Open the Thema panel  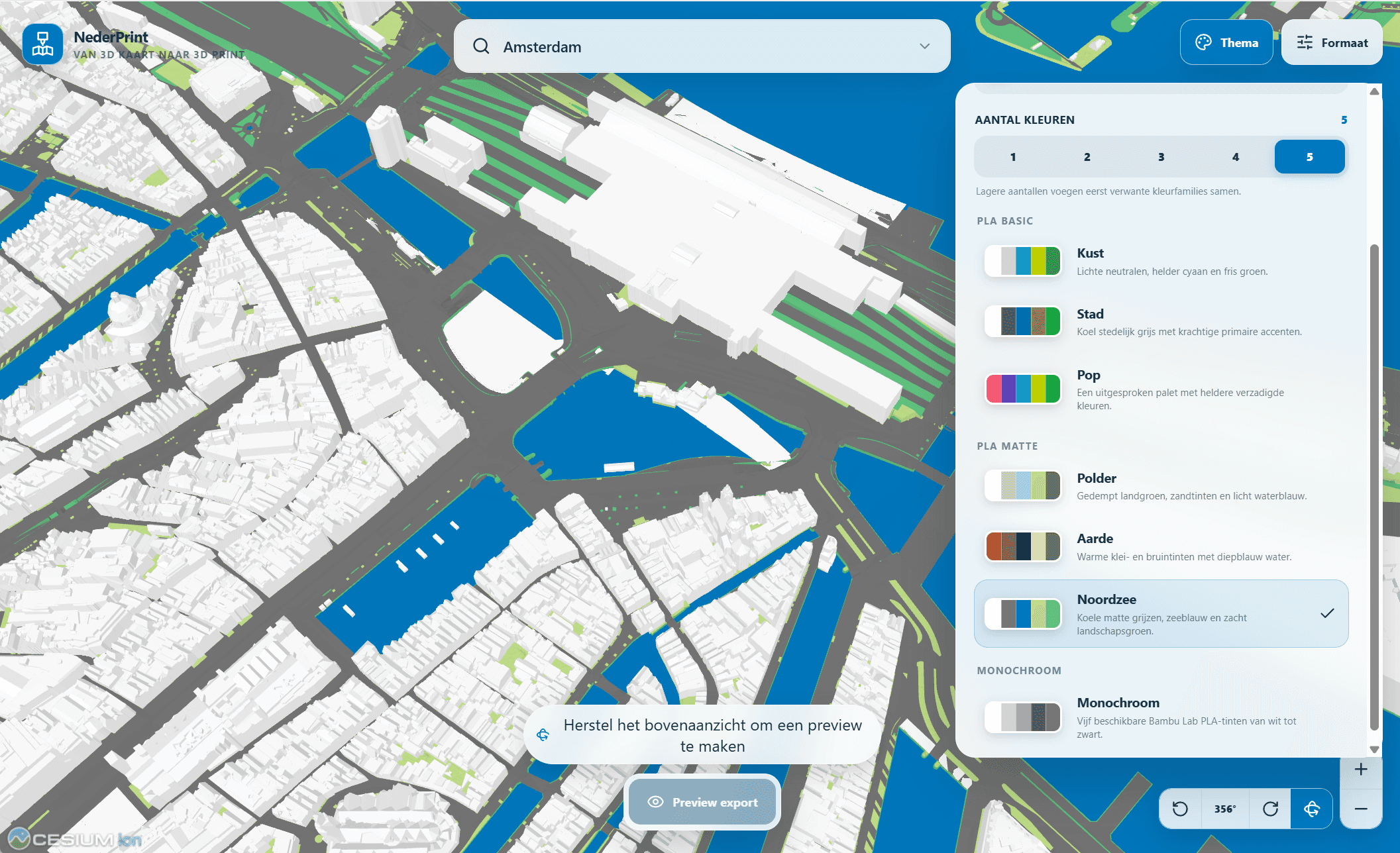pos(1226,42)
